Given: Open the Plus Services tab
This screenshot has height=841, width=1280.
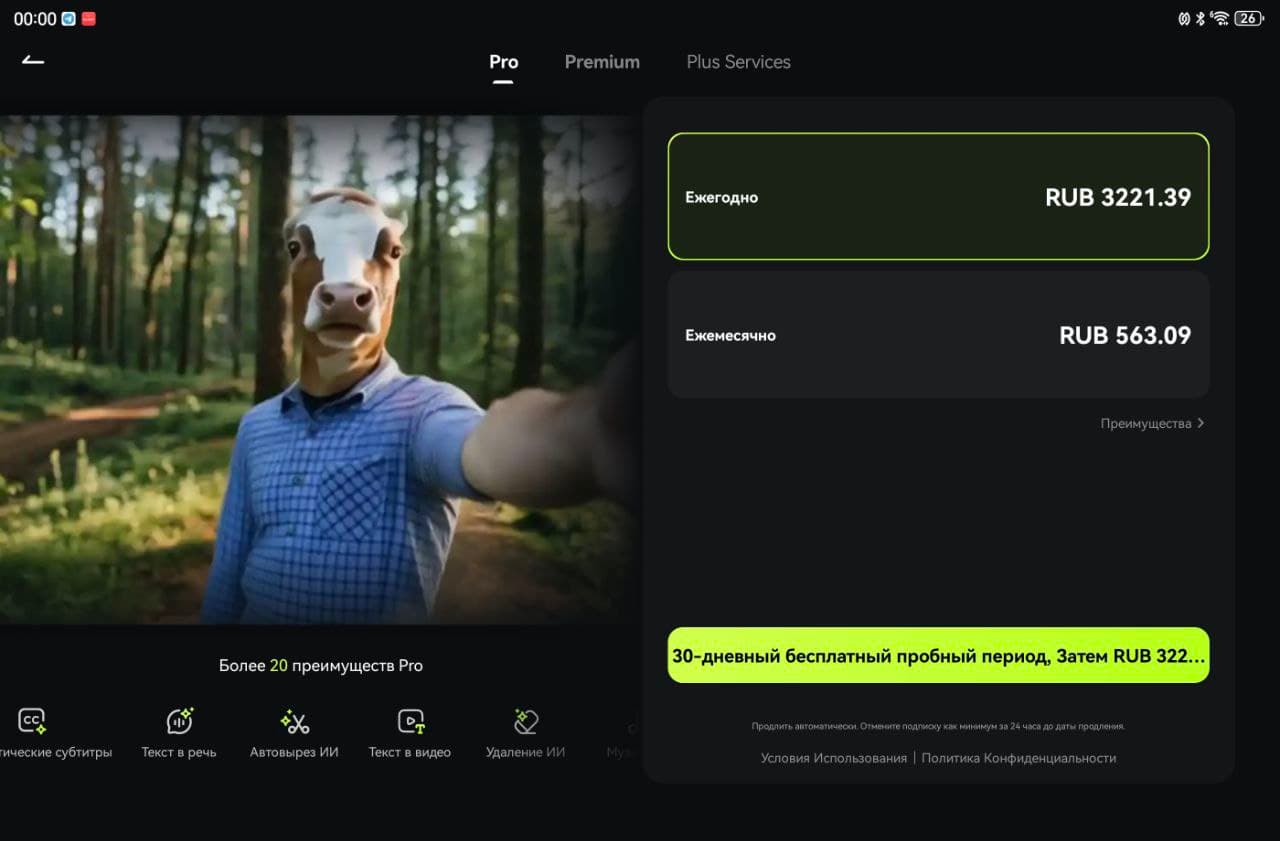Looking at the screenshot, I should 738,62.
